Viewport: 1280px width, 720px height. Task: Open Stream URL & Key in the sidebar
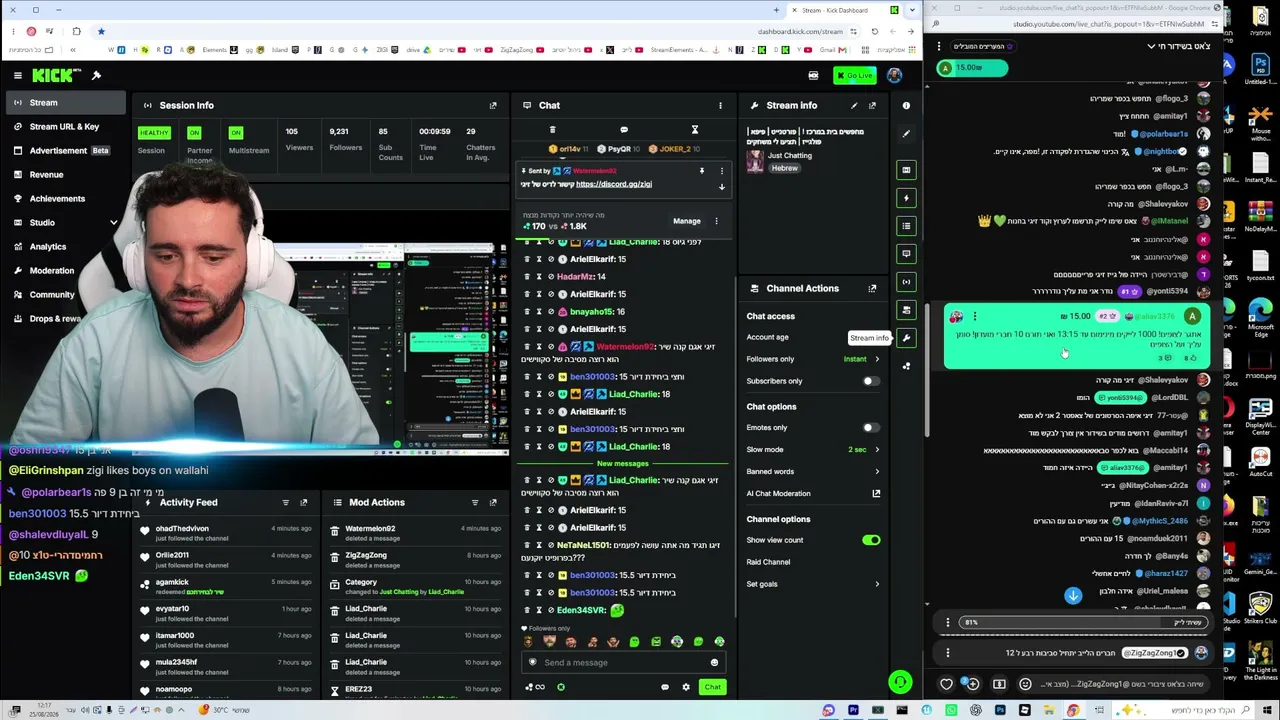pos(66,126)
